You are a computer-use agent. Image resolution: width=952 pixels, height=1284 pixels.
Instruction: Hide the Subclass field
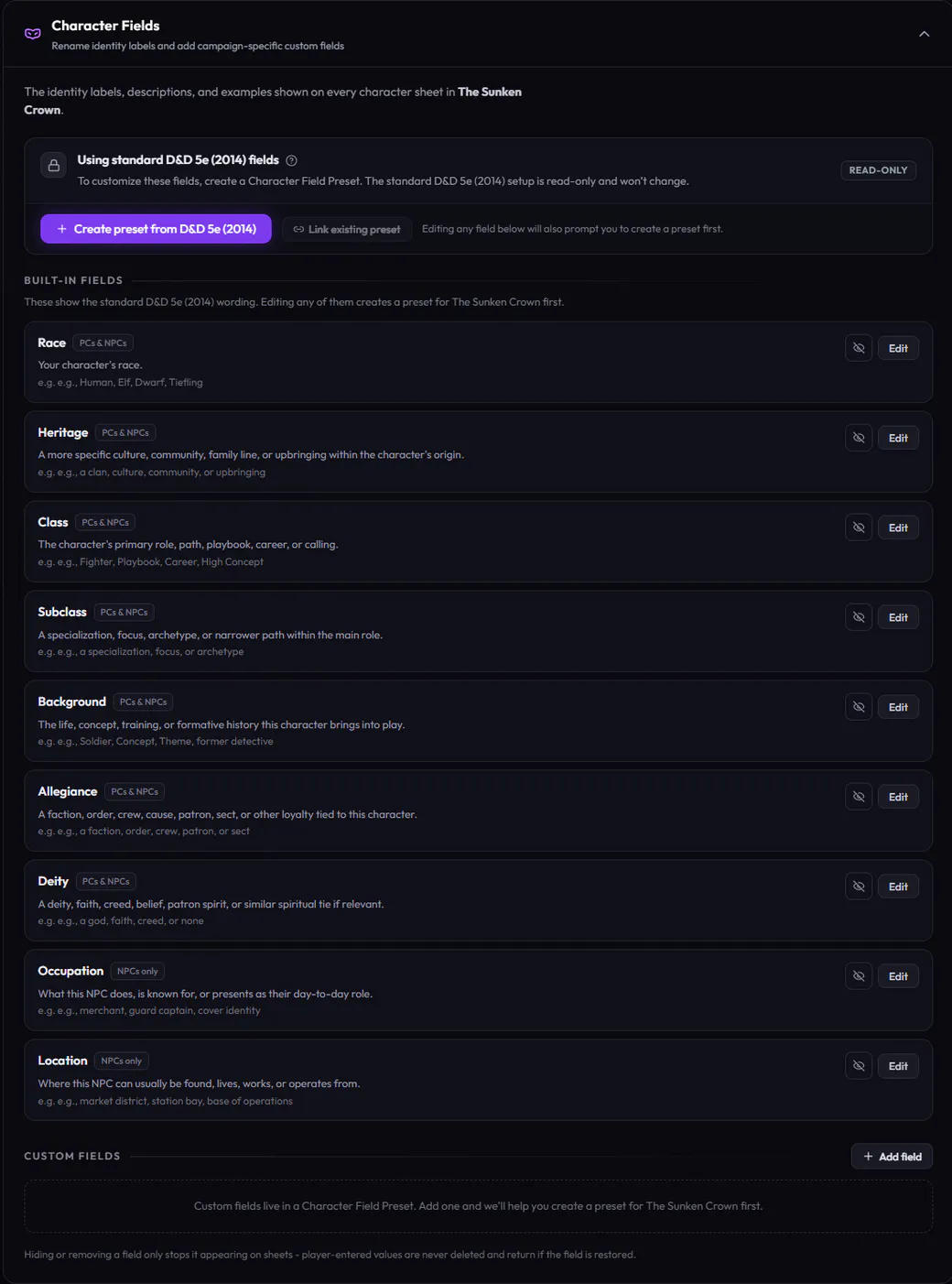859,617
